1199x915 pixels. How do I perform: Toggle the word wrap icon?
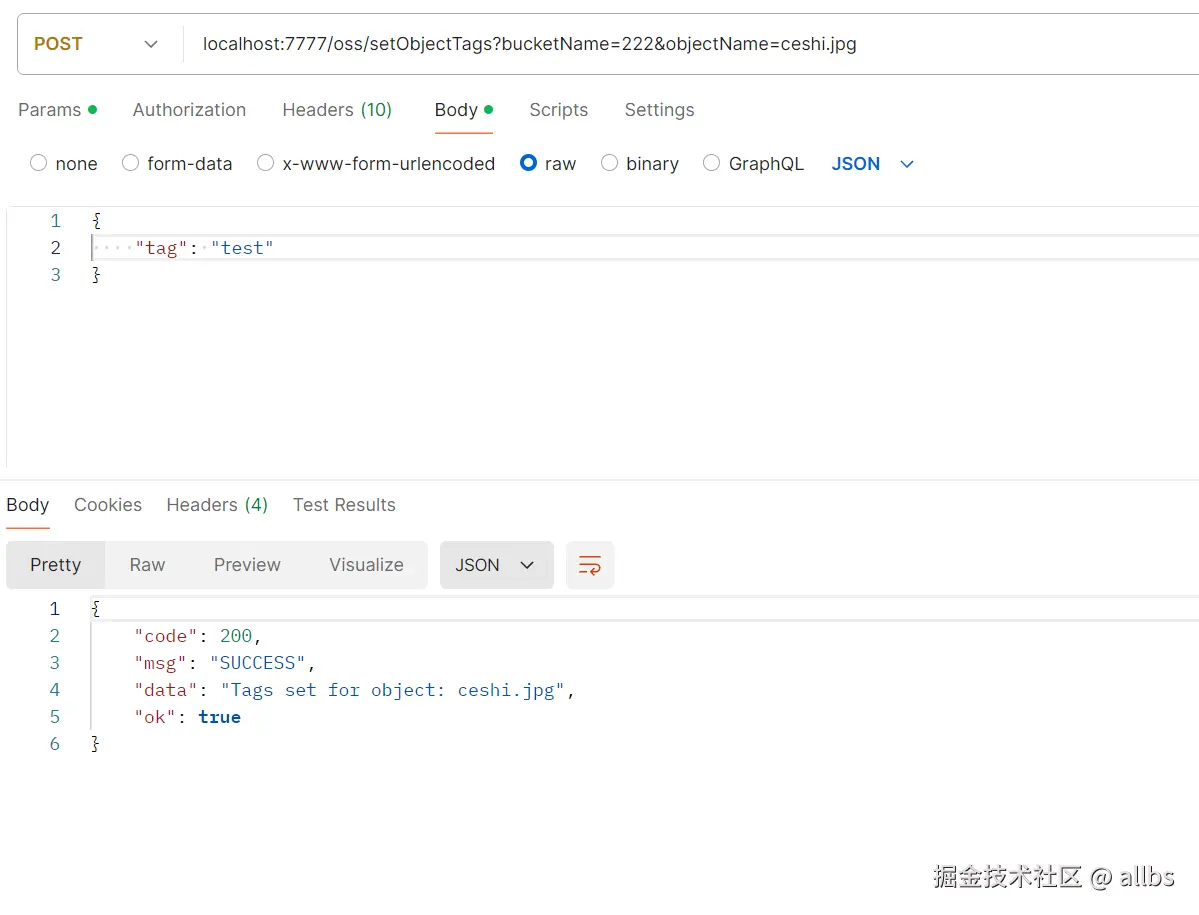(x=590, y=565)
